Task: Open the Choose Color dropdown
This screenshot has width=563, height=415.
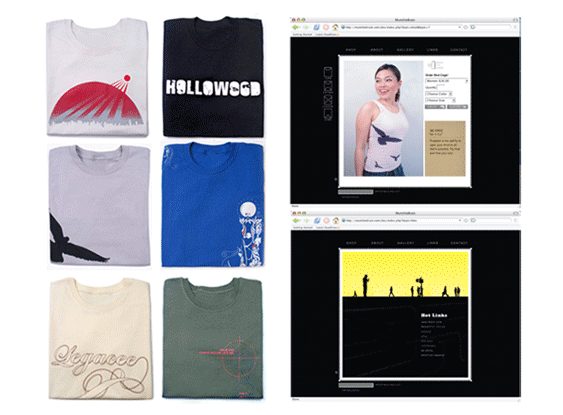Action: click(439, 94)
